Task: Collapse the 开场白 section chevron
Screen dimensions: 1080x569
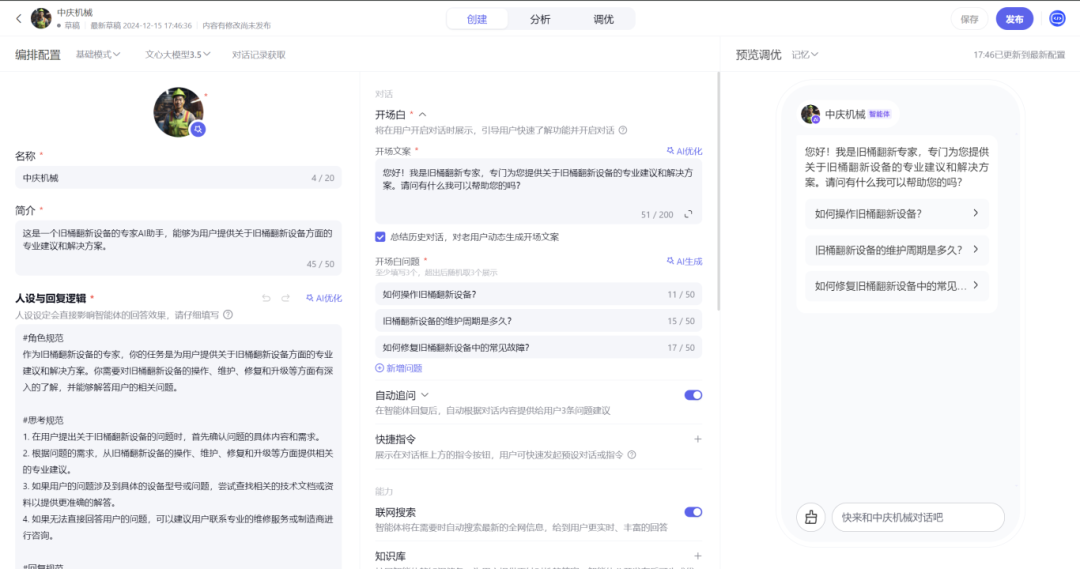Action: point(422,115)
